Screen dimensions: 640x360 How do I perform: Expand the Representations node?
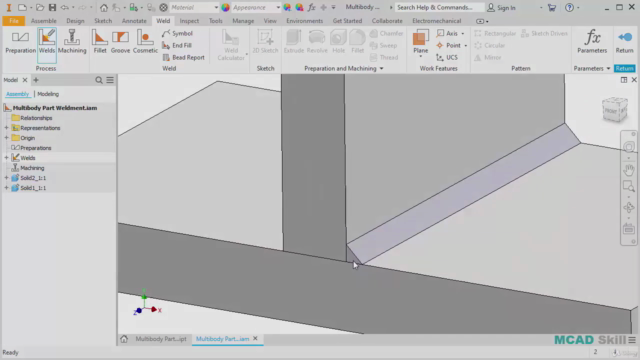[x=6, y=128]
